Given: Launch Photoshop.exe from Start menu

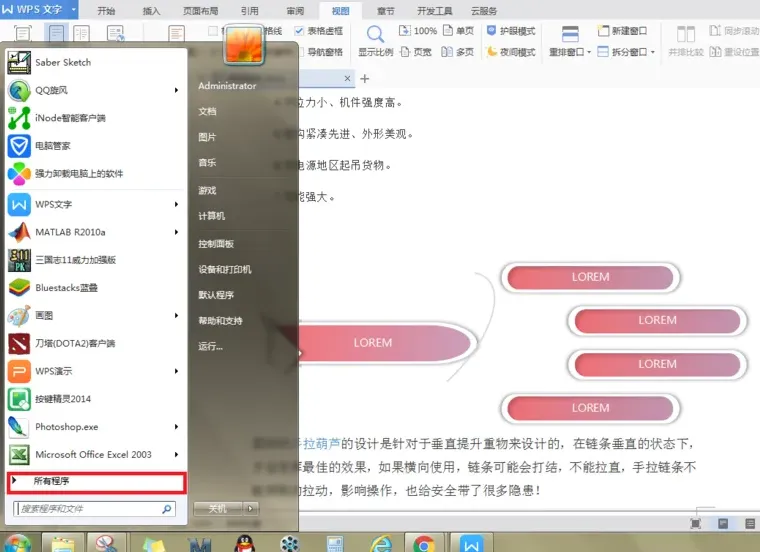Looking at the screenshot, I should click(96, 427).
